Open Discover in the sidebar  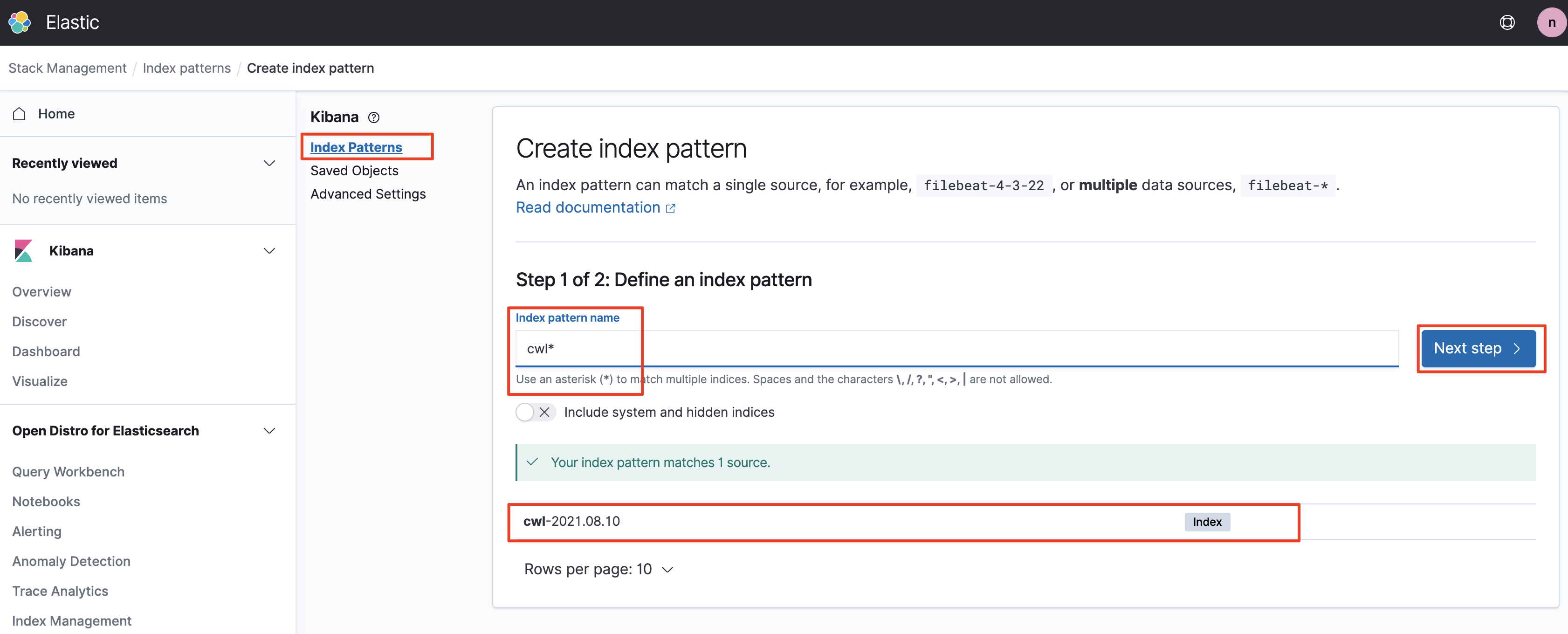[40, 322]
